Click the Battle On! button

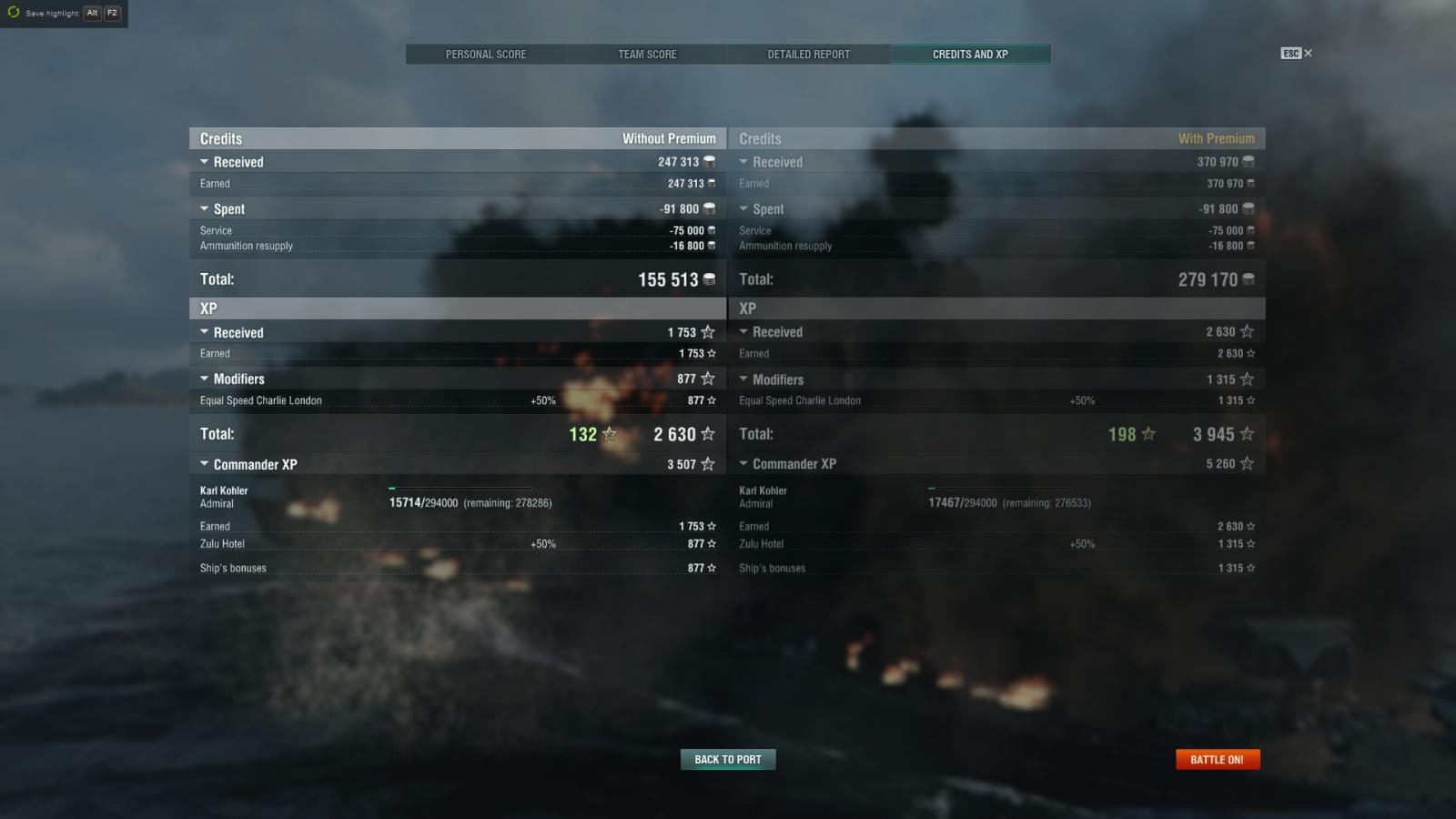(1218, 760)
